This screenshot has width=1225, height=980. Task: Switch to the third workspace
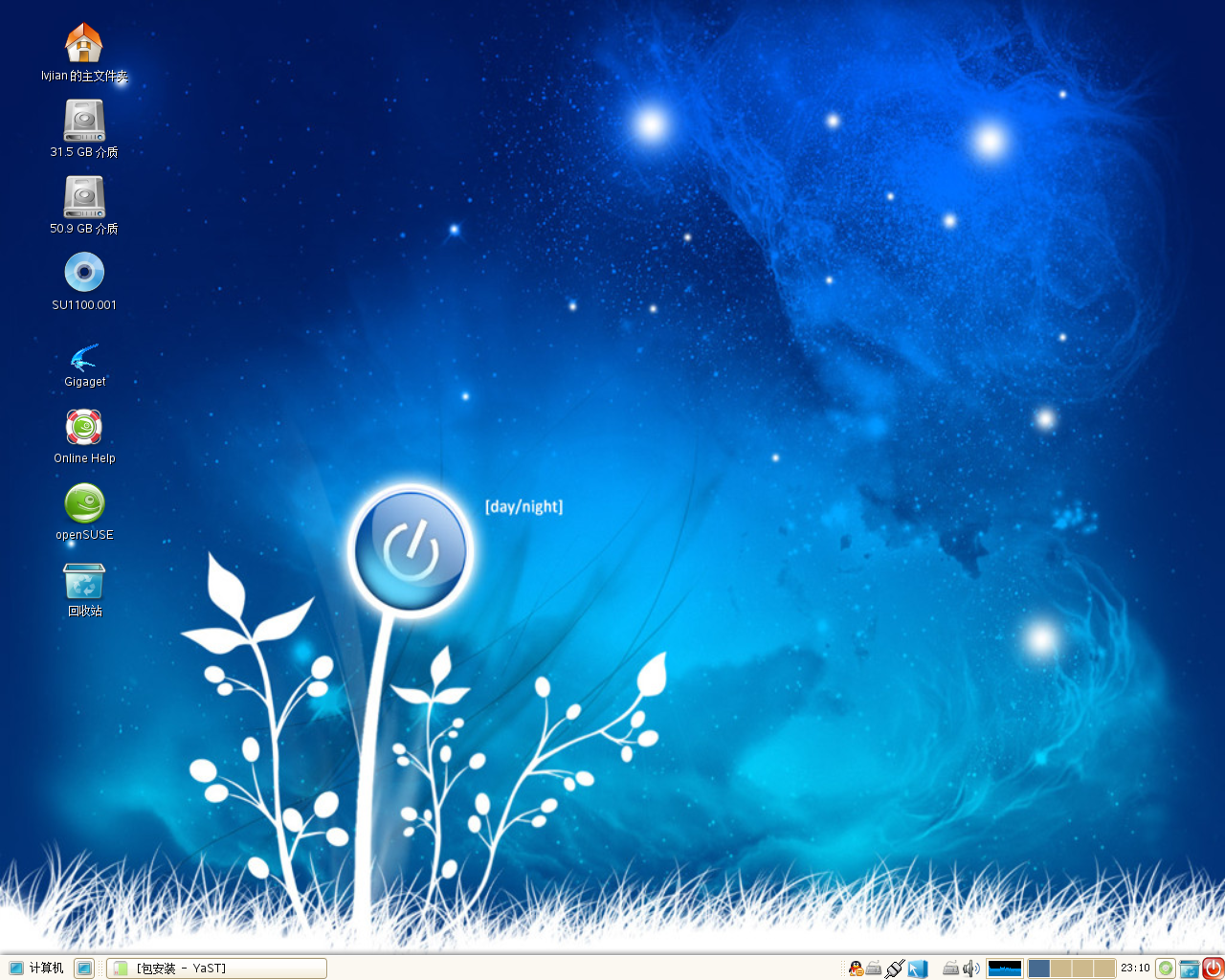pyautogui.click(x=1082, y=969)
